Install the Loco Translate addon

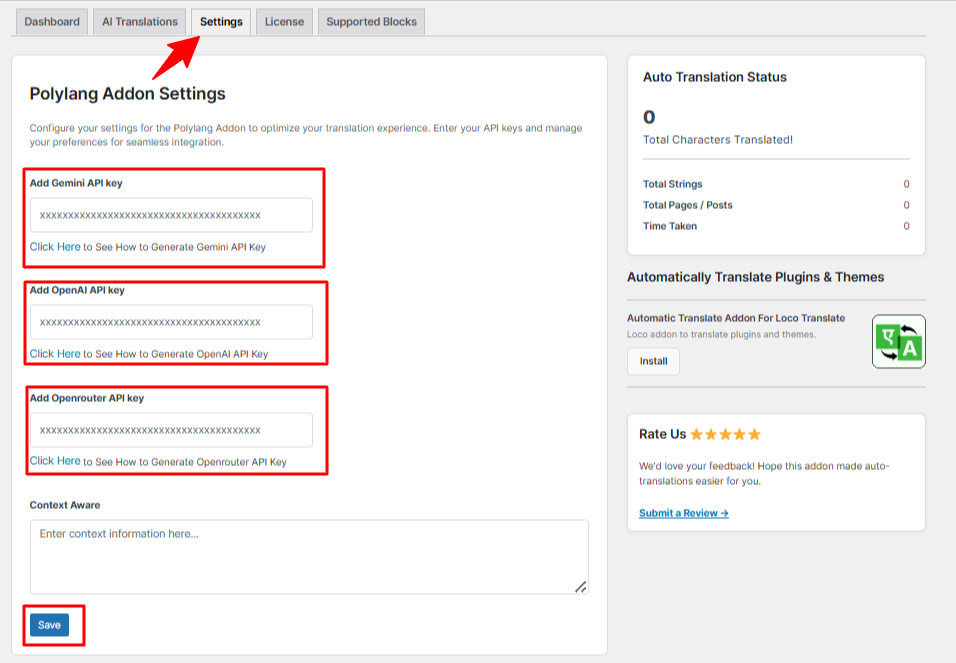pyautogui.click(x=653, y=361)
